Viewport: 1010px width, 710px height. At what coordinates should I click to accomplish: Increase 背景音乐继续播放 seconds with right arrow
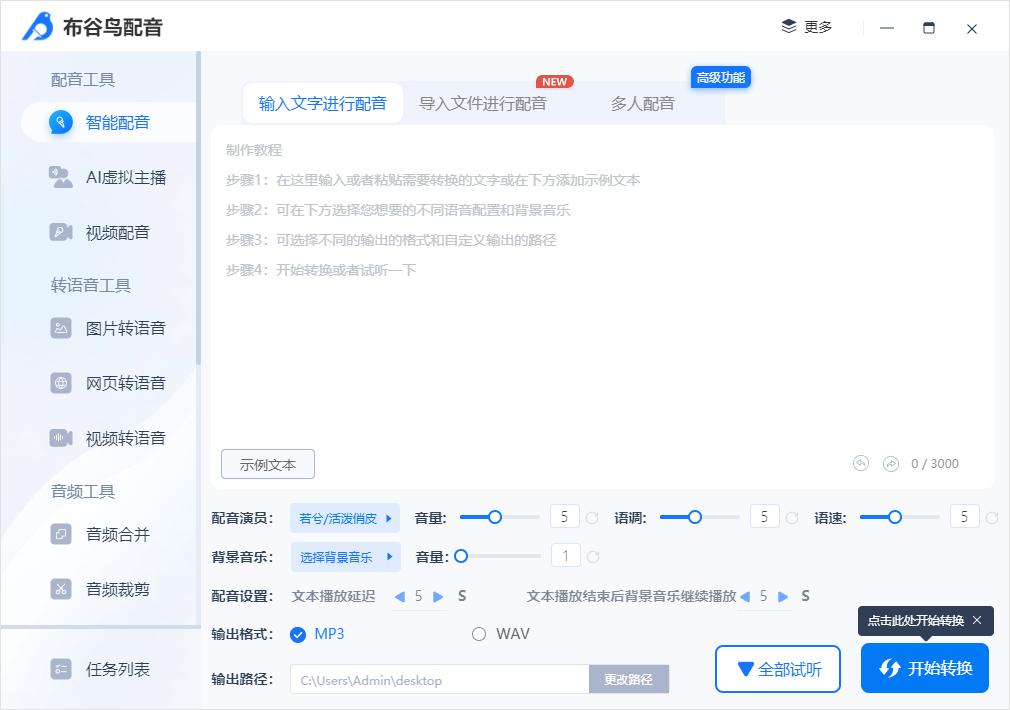click(783, 597)
